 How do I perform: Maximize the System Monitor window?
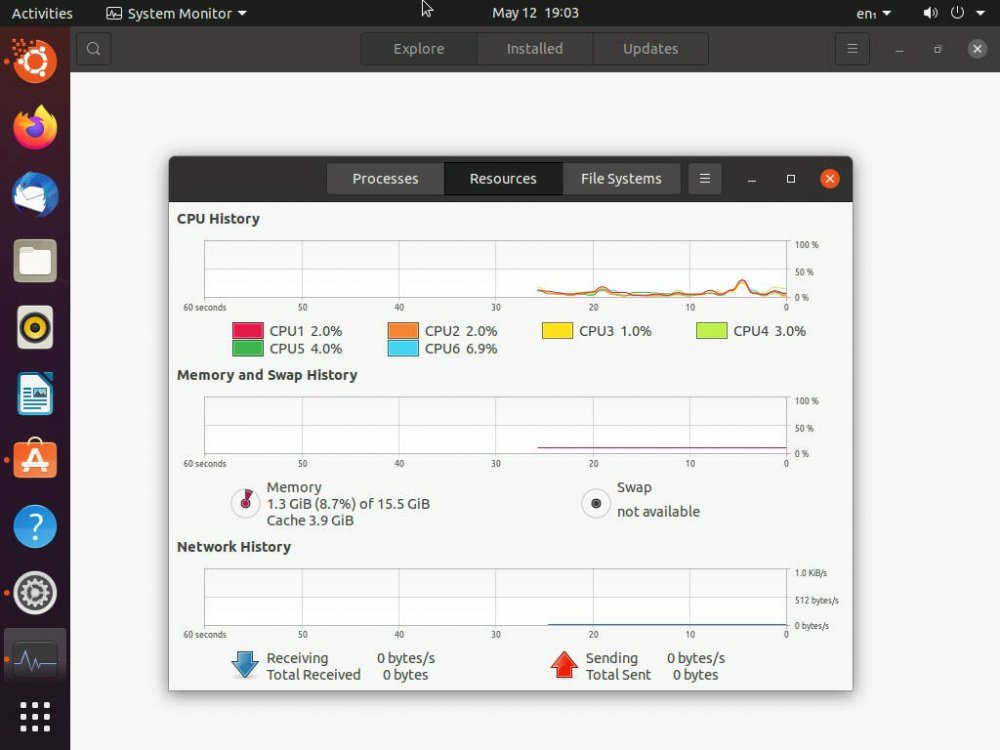tap(791, 179)
